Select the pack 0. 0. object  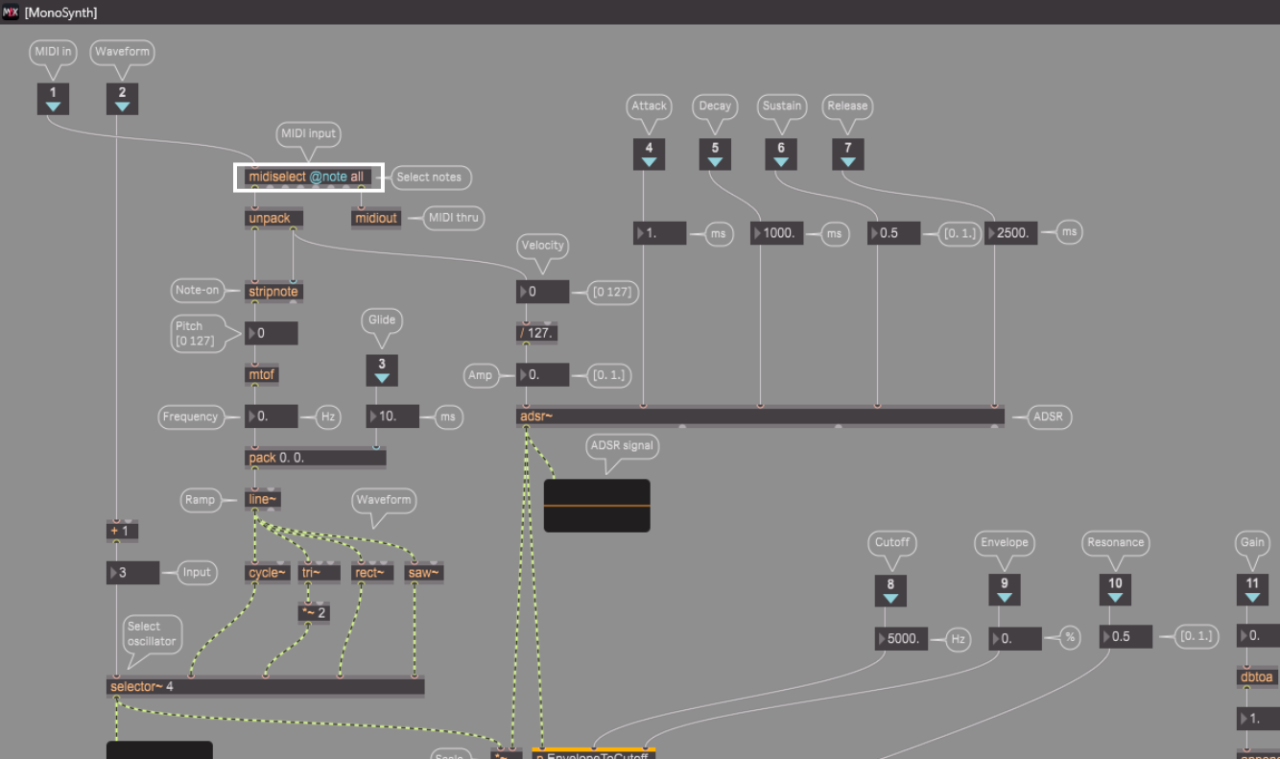point(315,458)
